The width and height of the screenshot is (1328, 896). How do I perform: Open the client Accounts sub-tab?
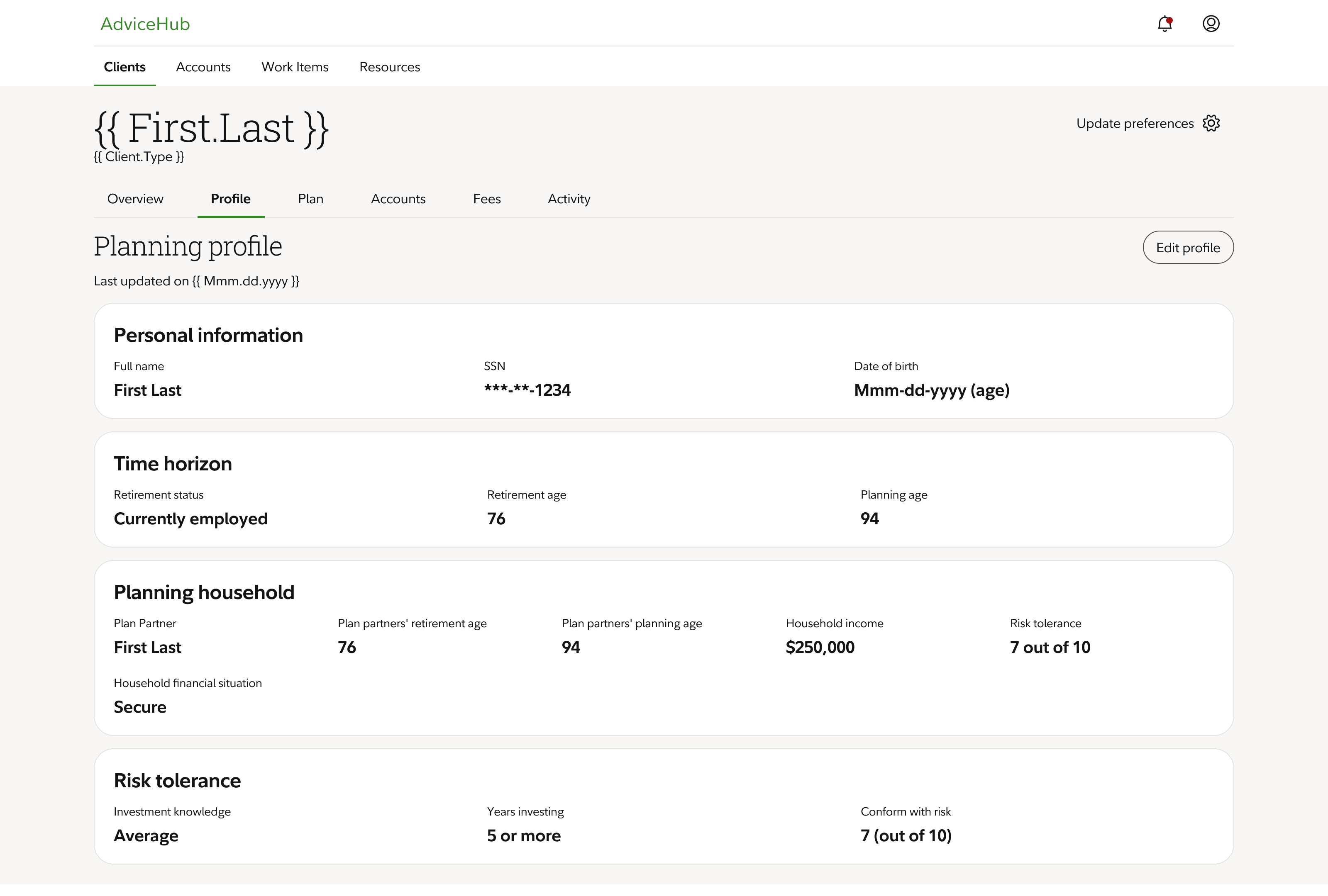pyautogui.click(x=398, y=199)
